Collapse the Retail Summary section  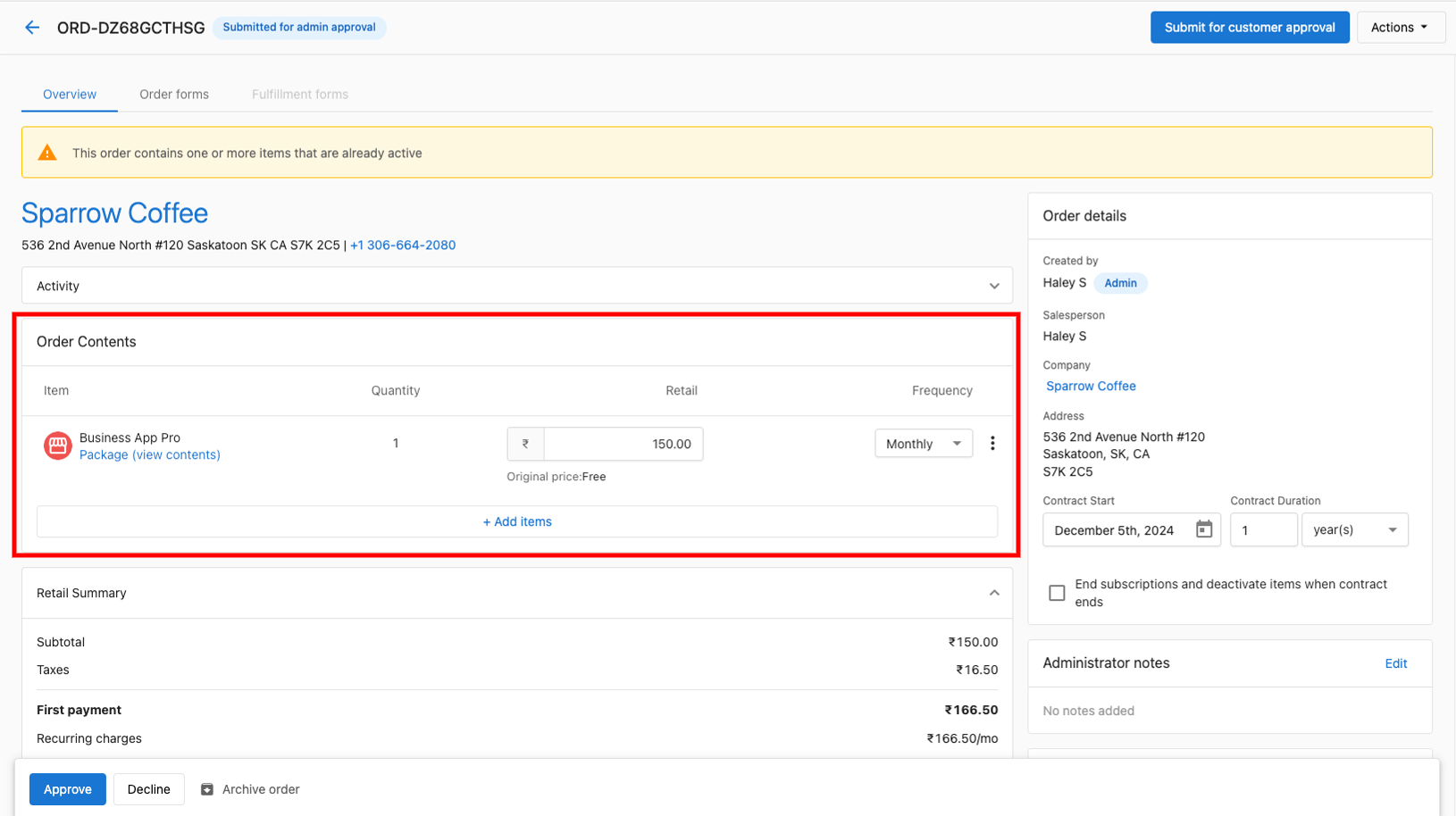click(994, 593)
